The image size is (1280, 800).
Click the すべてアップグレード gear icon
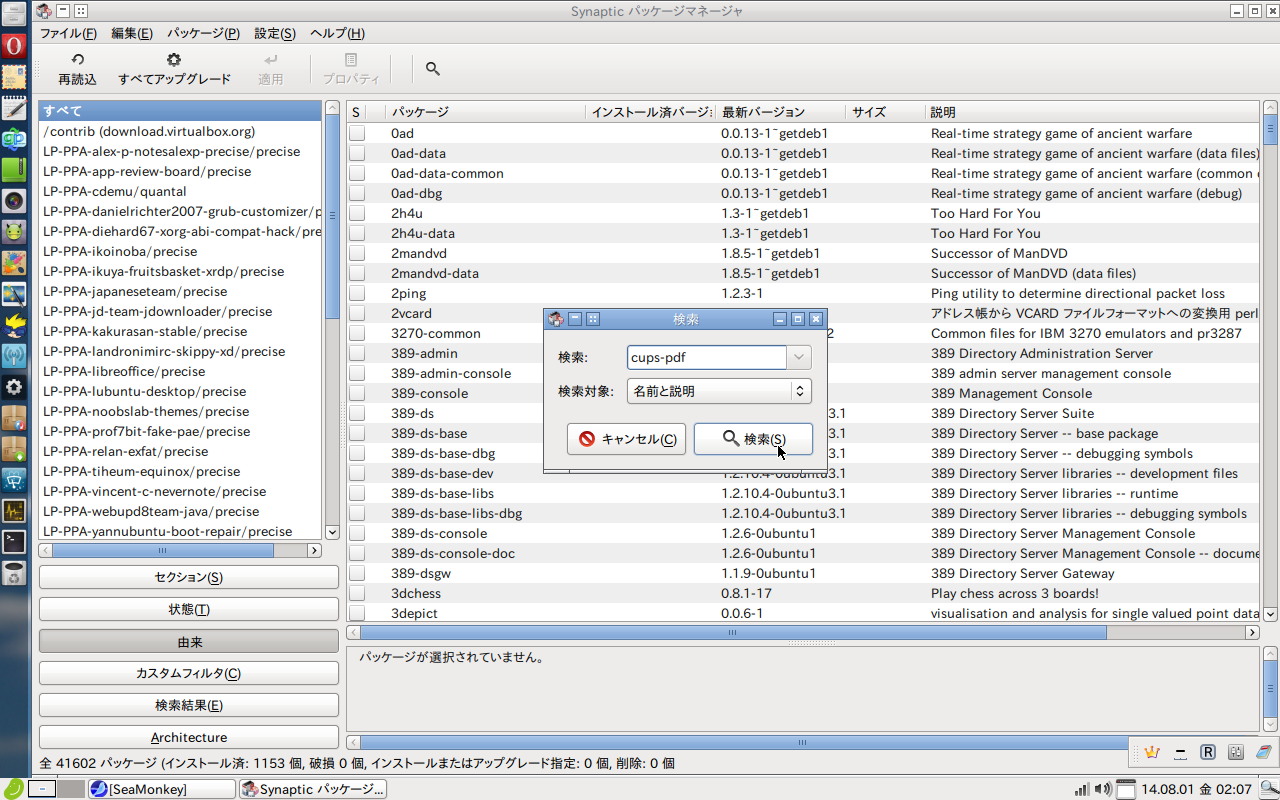coord(174,60)
